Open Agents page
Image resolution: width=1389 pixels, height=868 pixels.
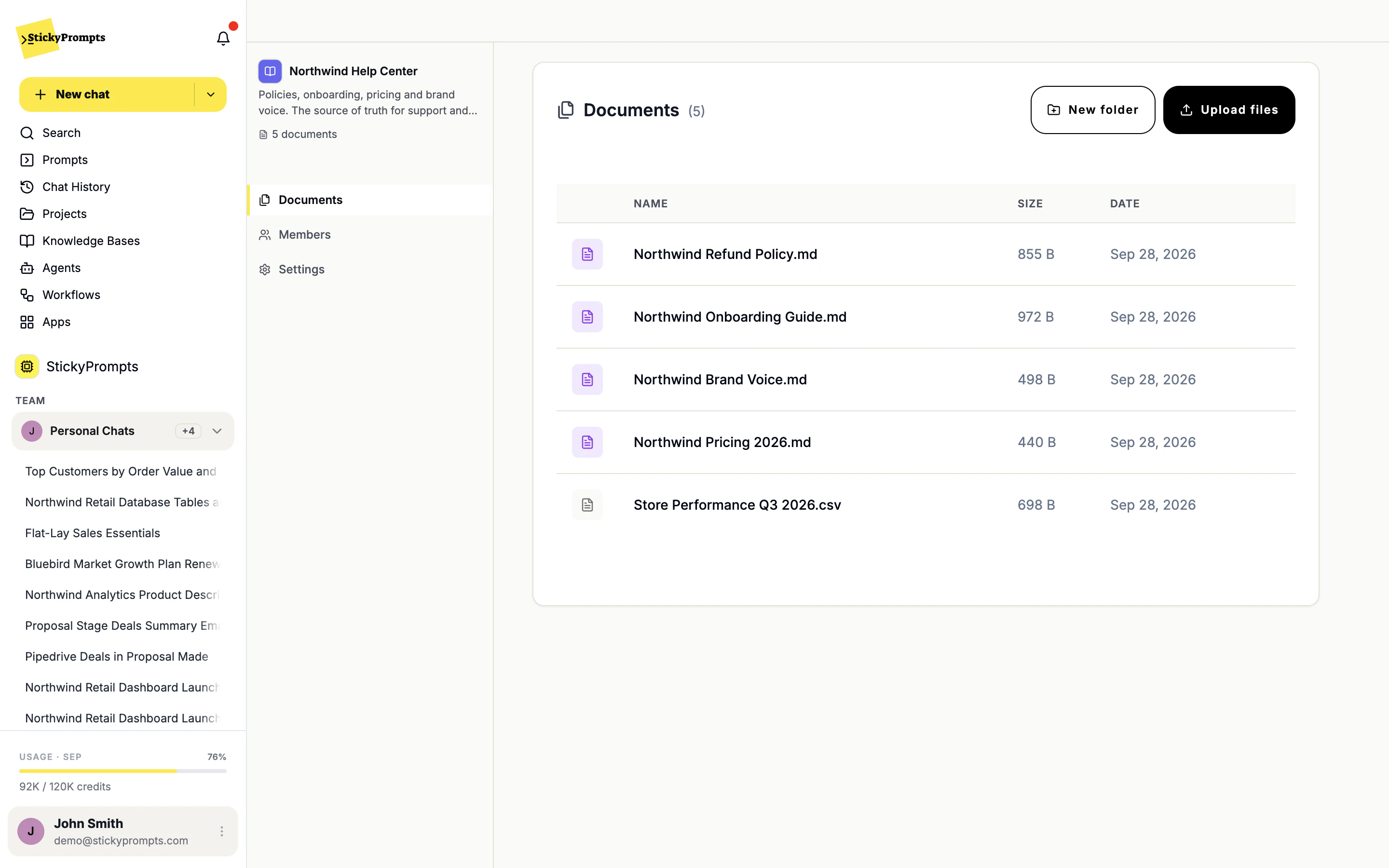tap(123, 268)
